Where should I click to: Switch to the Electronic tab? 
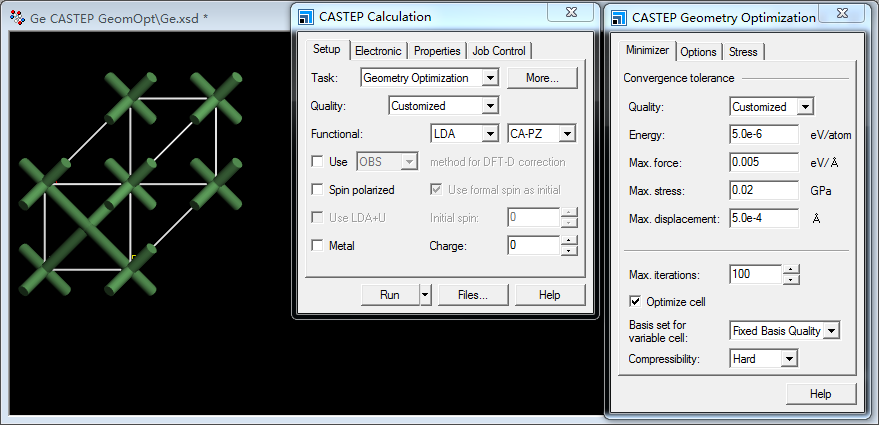coord(378,51)
